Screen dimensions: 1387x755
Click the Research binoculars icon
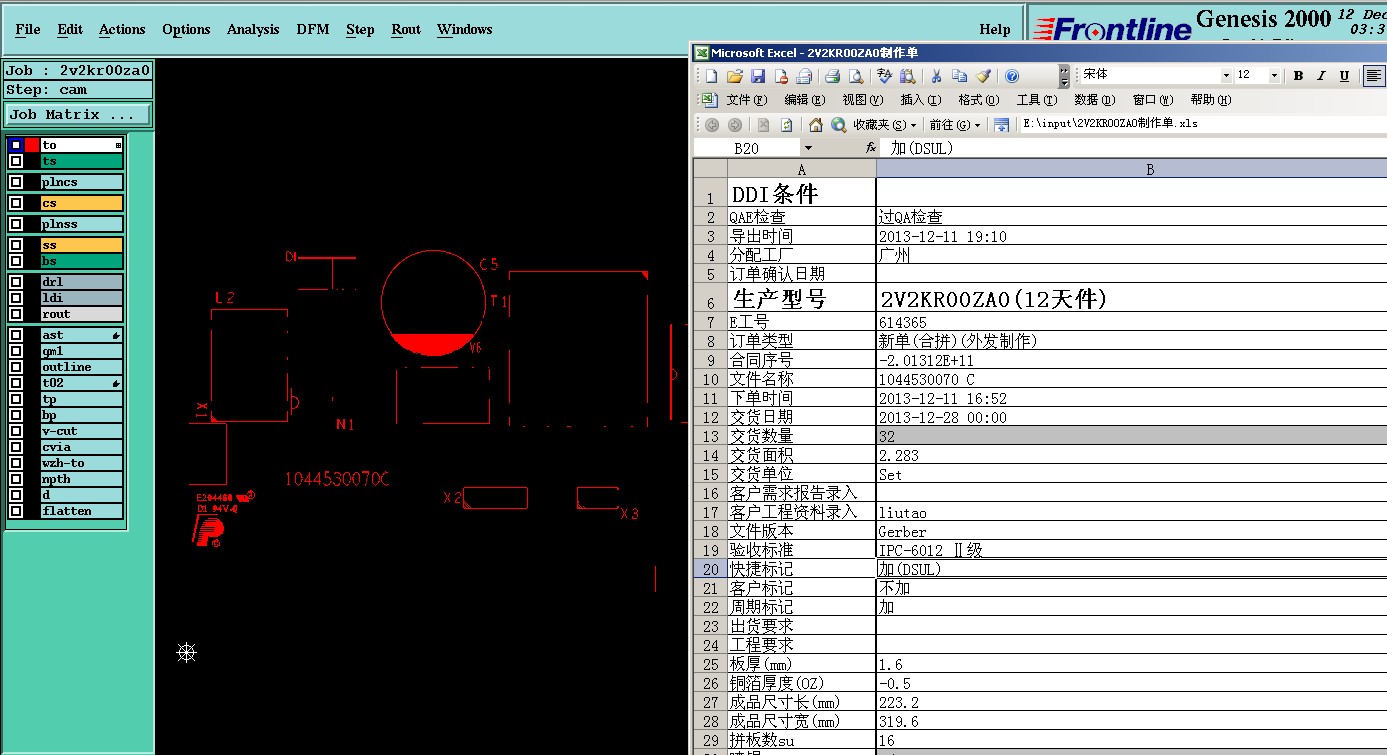pos(907,76)
